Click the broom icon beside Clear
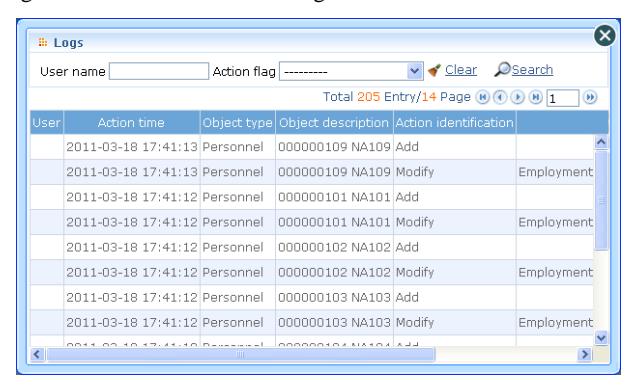 pyautogui.click(x=434, y=70)
